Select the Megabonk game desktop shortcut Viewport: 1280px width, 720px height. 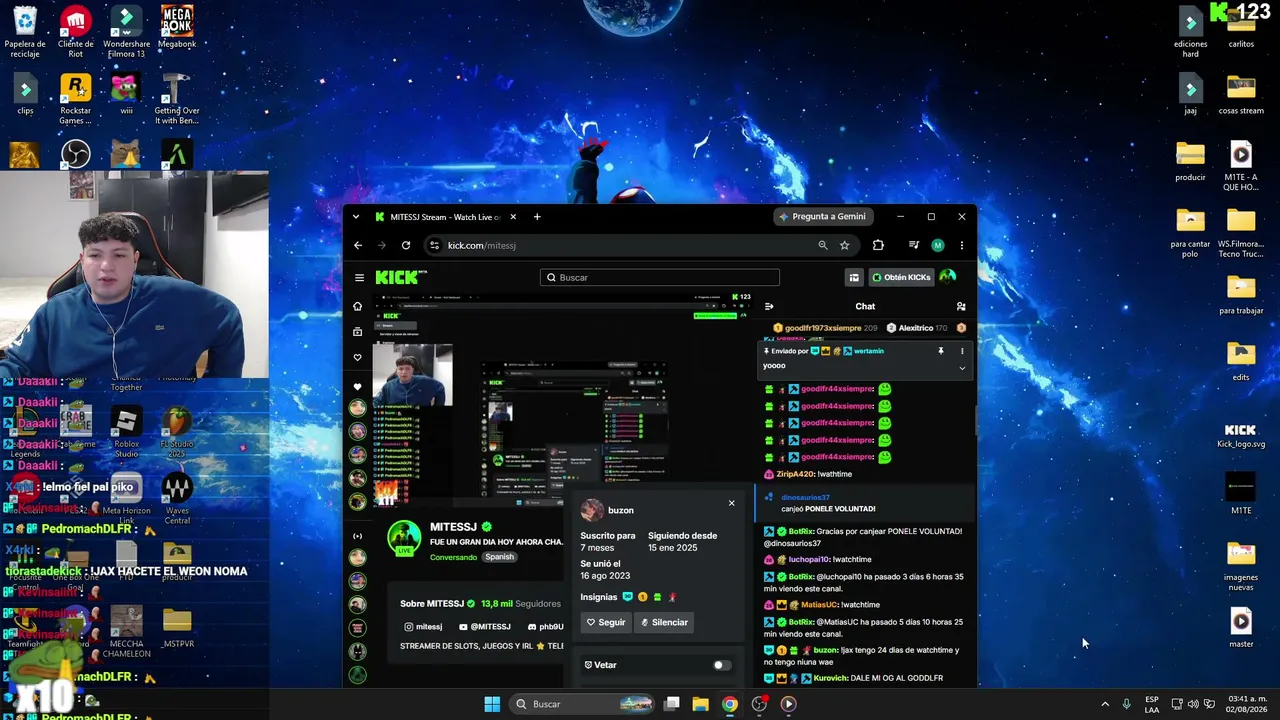pyautogui.click(x=177, y=27)
